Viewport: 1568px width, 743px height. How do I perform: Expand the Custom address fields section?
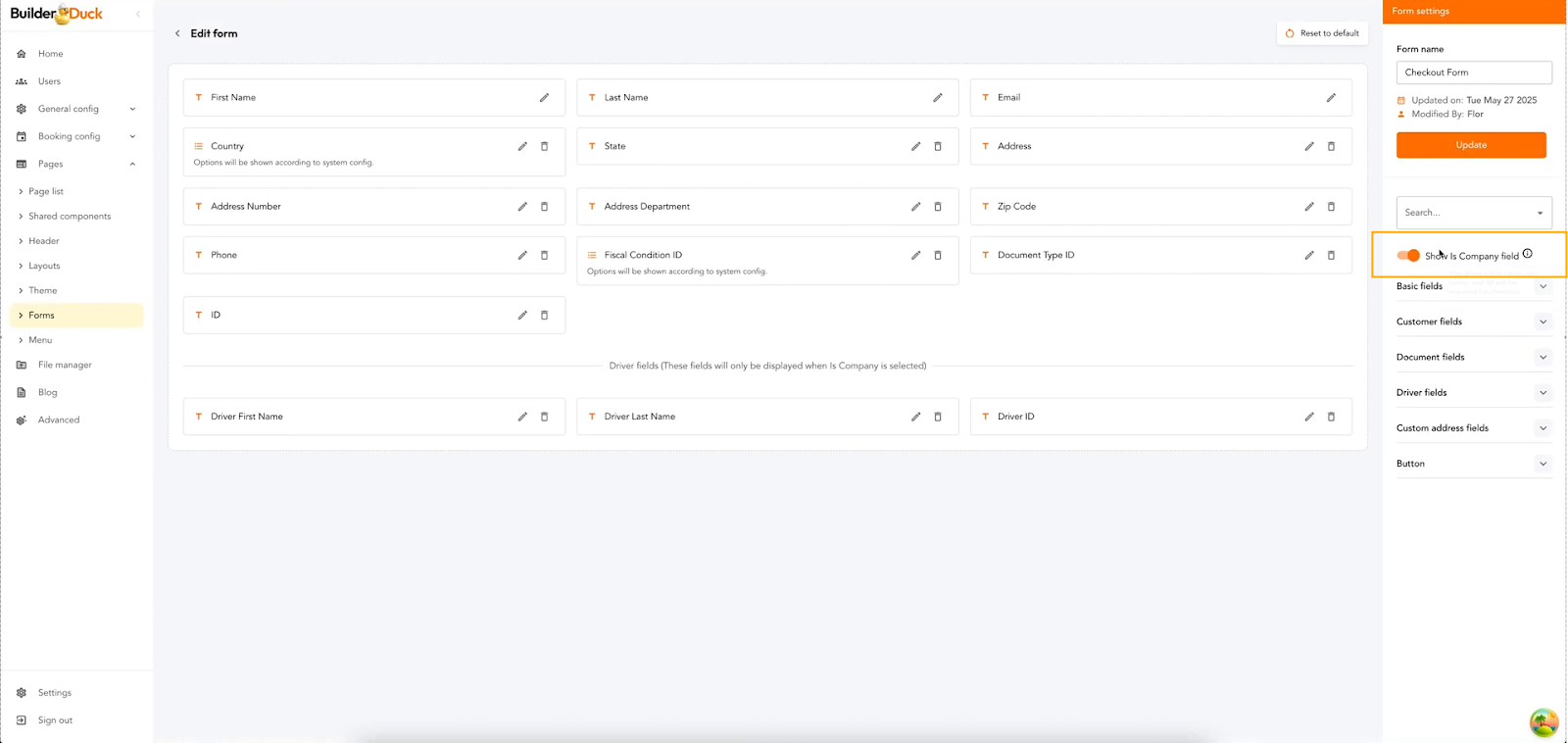(x=1543, y=428)
